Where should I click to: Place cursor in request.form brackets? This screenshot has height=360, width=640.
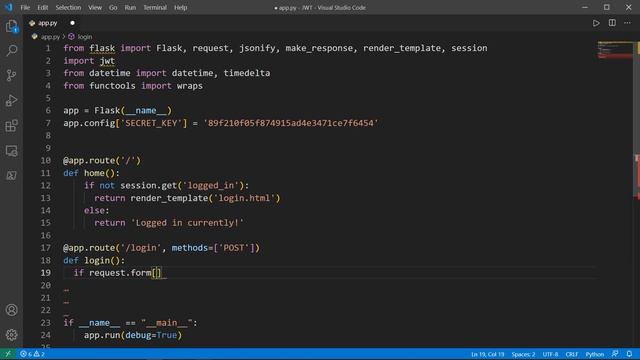pyautogui.click(x=157, y=273)
